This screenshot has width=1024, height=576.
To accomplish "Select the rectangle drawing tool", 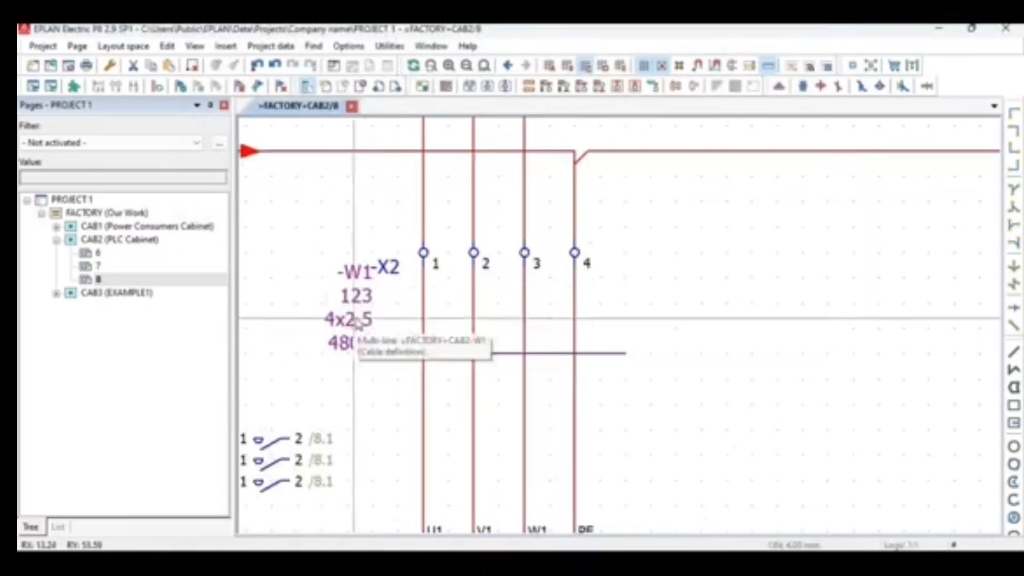I will [x=1014, y=406].
